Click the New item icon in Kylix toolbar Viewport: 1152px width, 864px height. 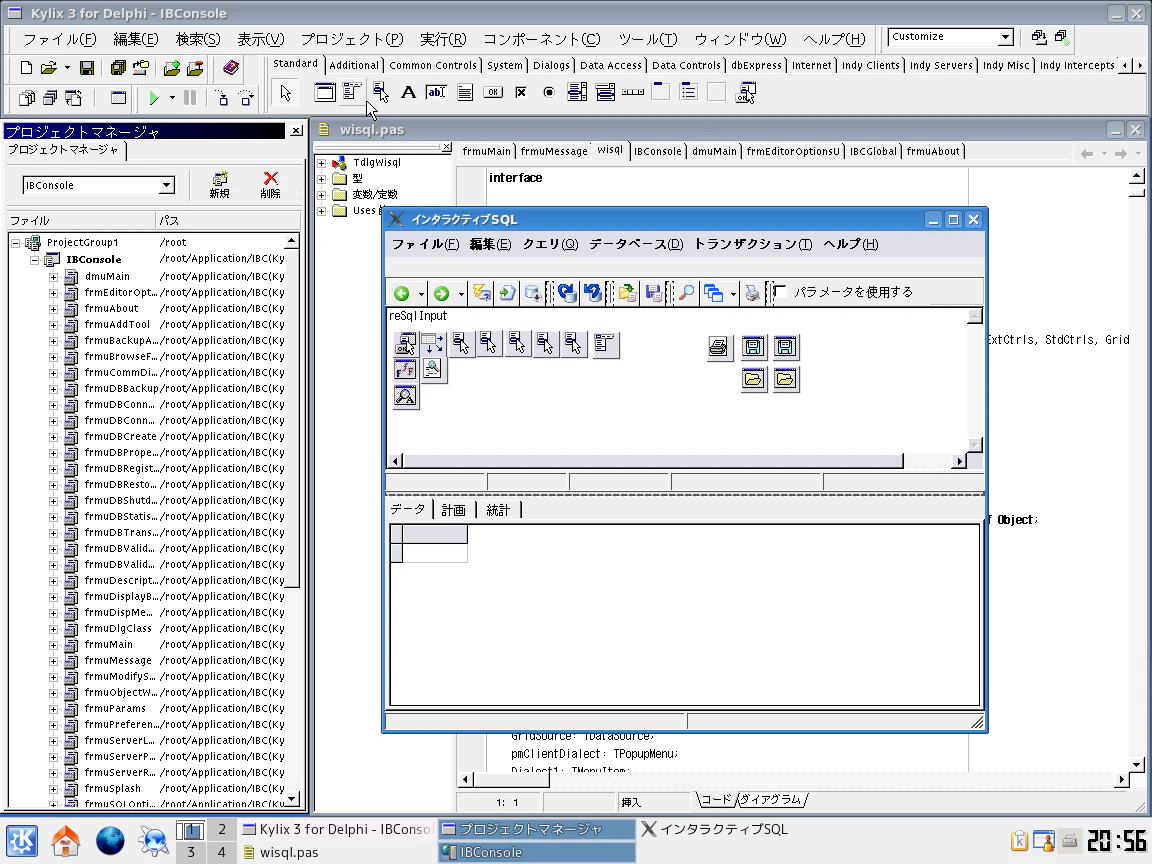26,68
